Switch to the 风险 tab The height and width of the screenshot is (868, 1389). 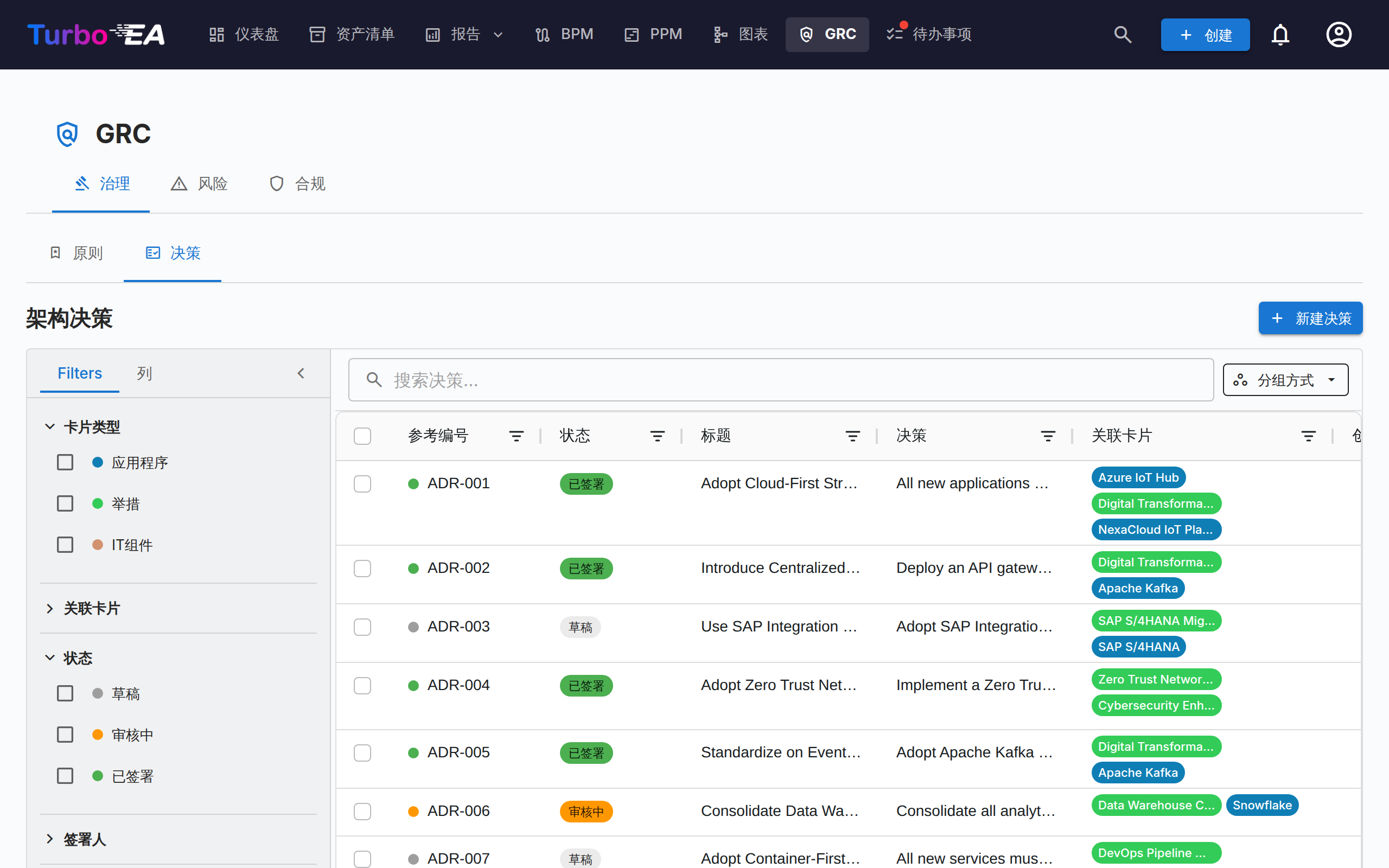[x=199, y=184]
